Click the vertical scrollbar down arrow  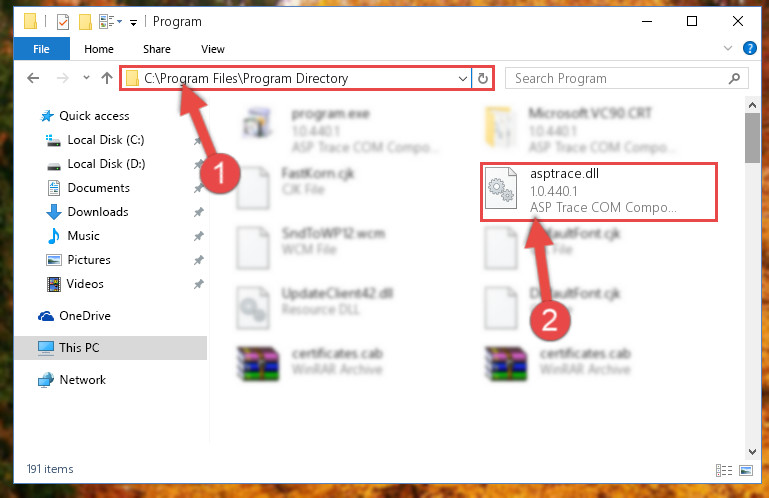point(752,451)
